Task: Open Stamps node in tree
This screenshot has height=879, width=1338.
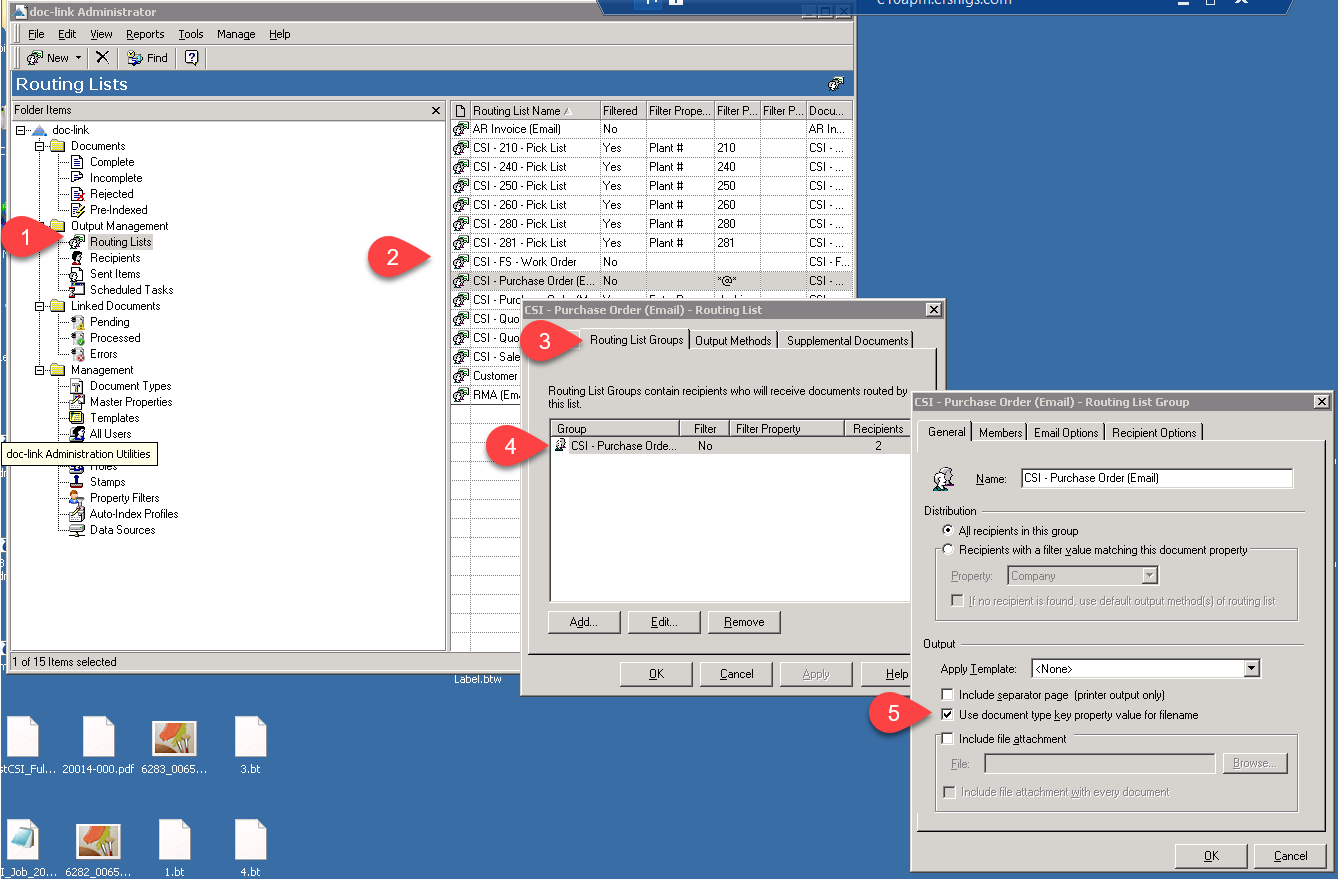Action: coord(107,482)
